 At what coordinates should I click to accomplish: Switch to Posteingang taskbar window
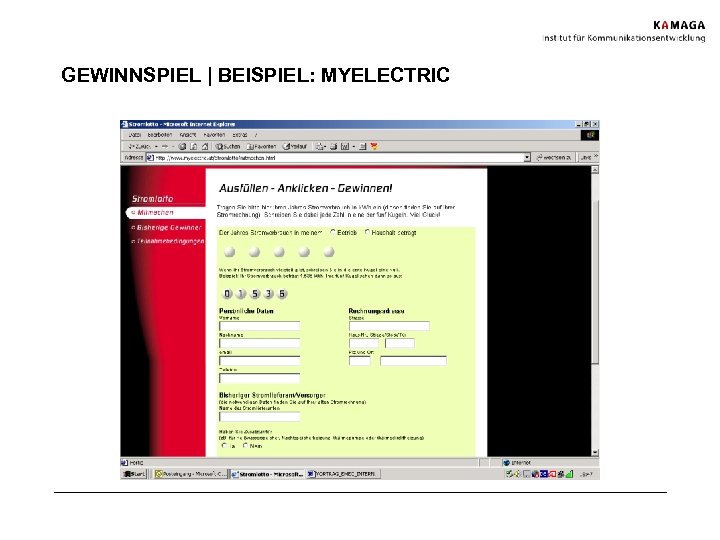coord(190,474)
